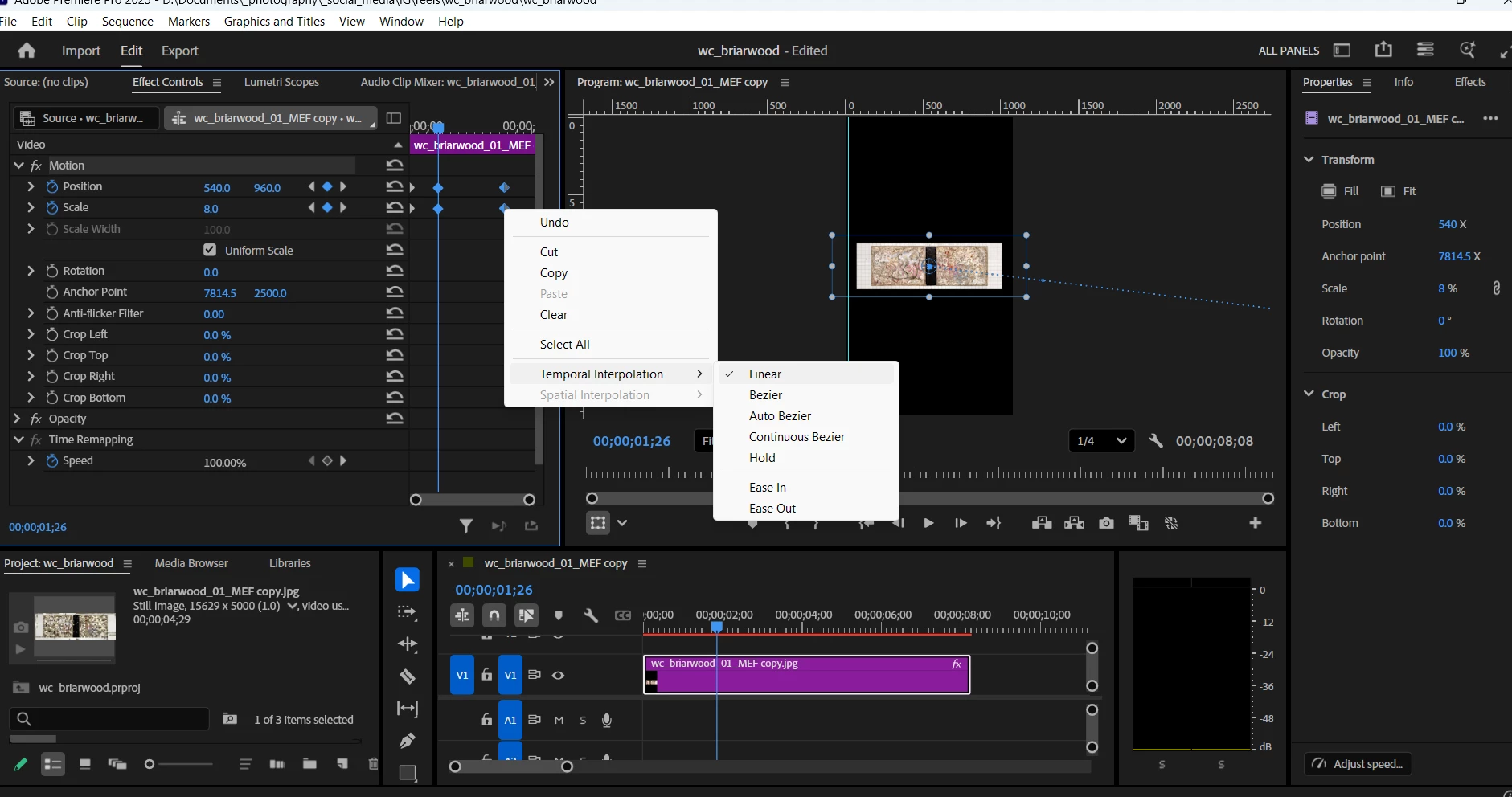Click Play in the Program monitor
This screenshot has width=1512, height=797.
click(928, 523)
